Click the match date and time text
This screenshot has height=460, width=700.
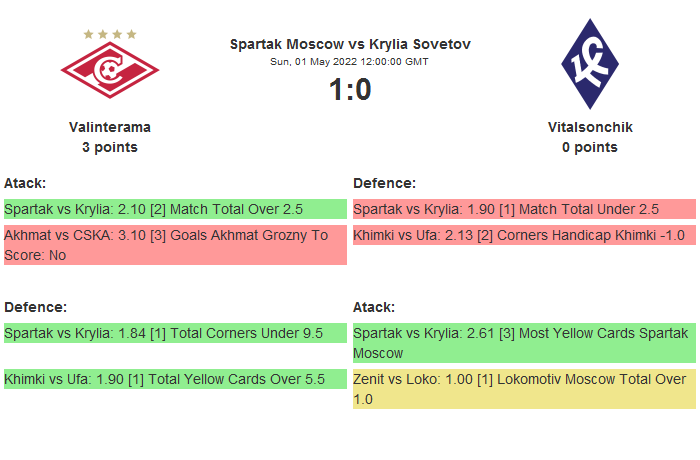[350, 61]
